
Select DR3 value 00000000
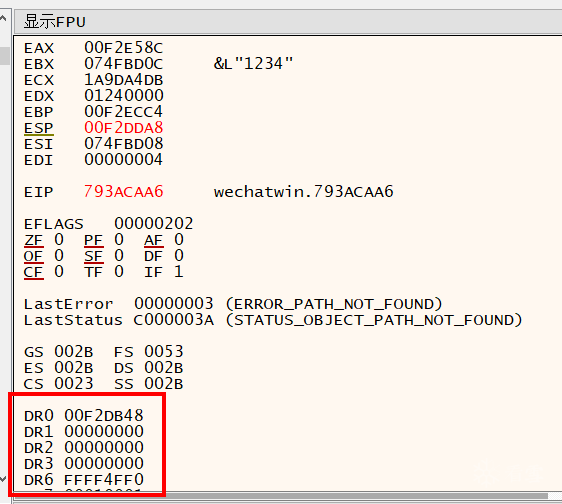click(x=104, y=463)
